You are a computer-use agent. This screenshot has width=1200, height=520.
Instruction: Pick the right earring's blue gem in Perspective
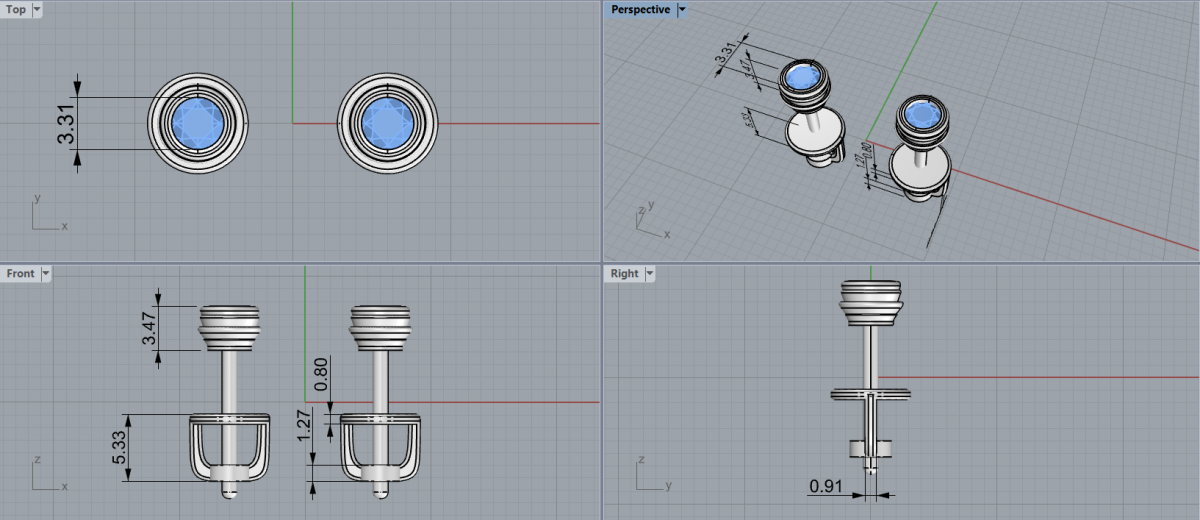tap(920, 116)
